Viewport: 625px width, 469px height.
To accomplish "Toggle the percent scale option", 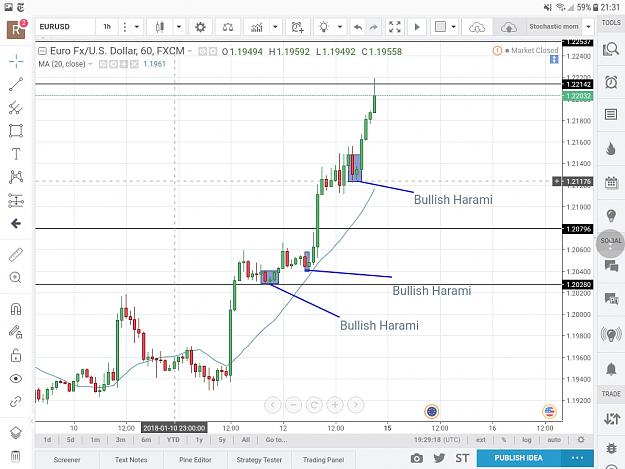I will pos(504,440).
